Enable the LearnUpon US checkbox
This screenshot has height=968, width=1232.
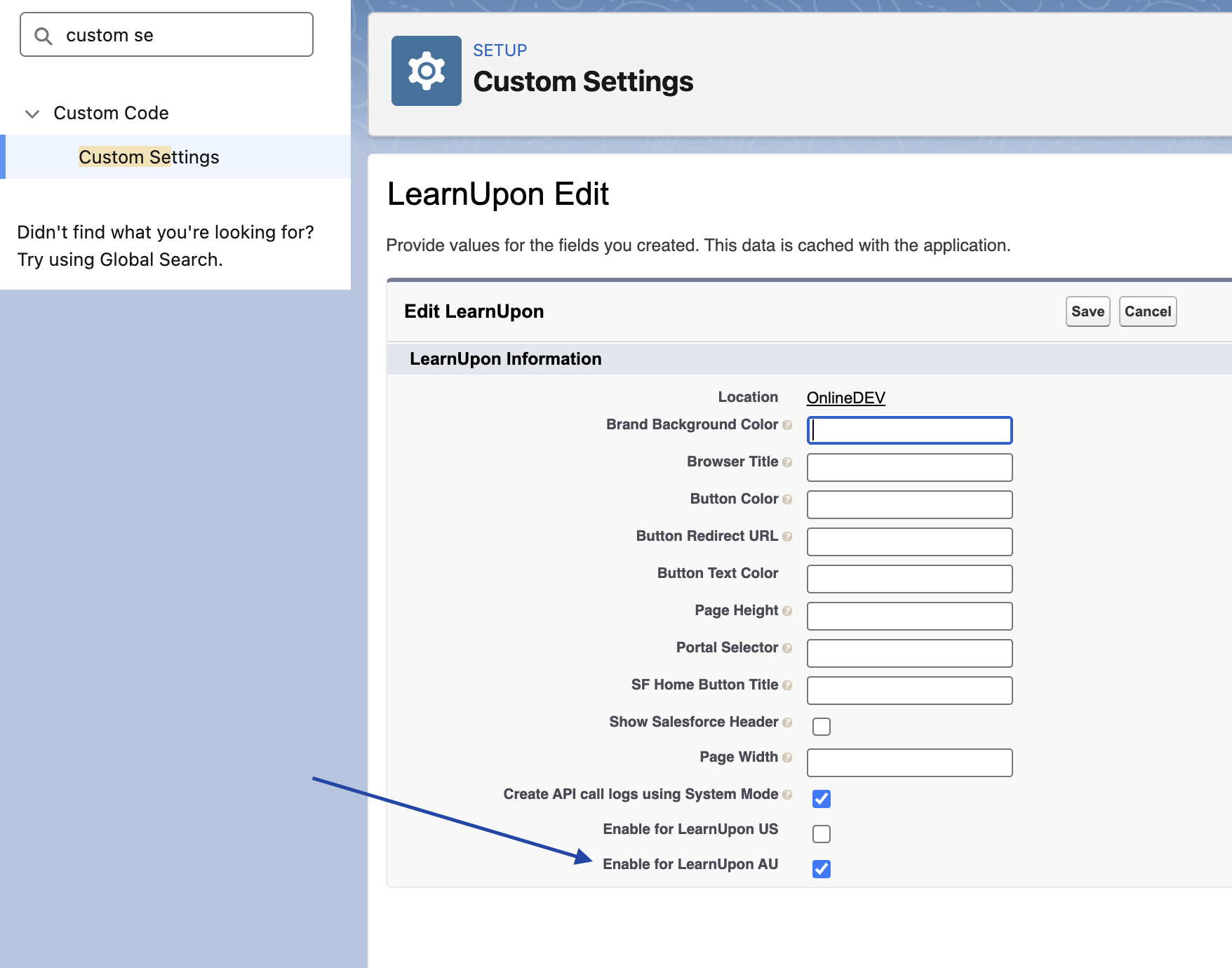(822, 834)
